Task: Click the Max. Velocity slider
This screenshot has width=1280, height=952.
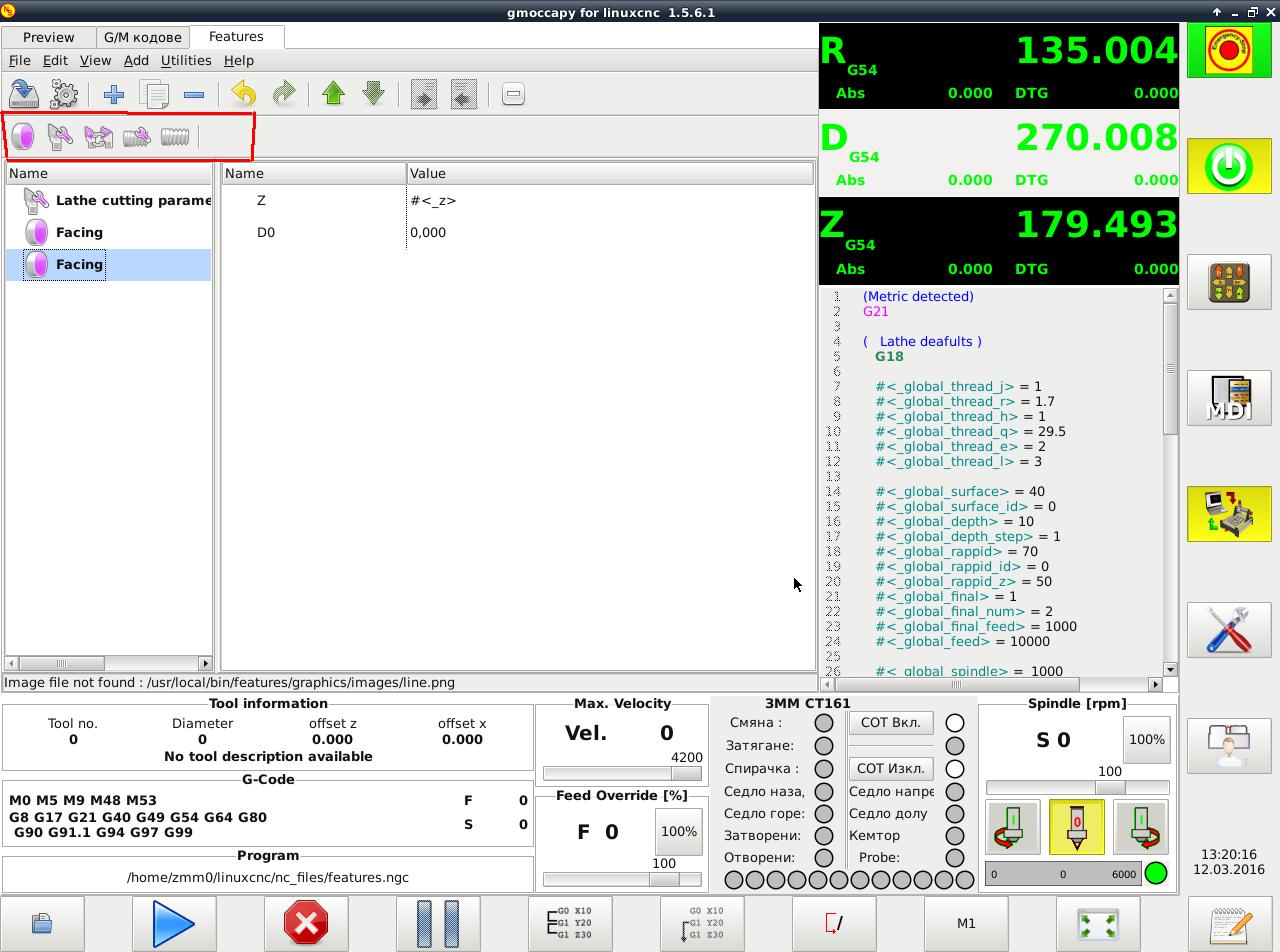Action: pos(622,773)
